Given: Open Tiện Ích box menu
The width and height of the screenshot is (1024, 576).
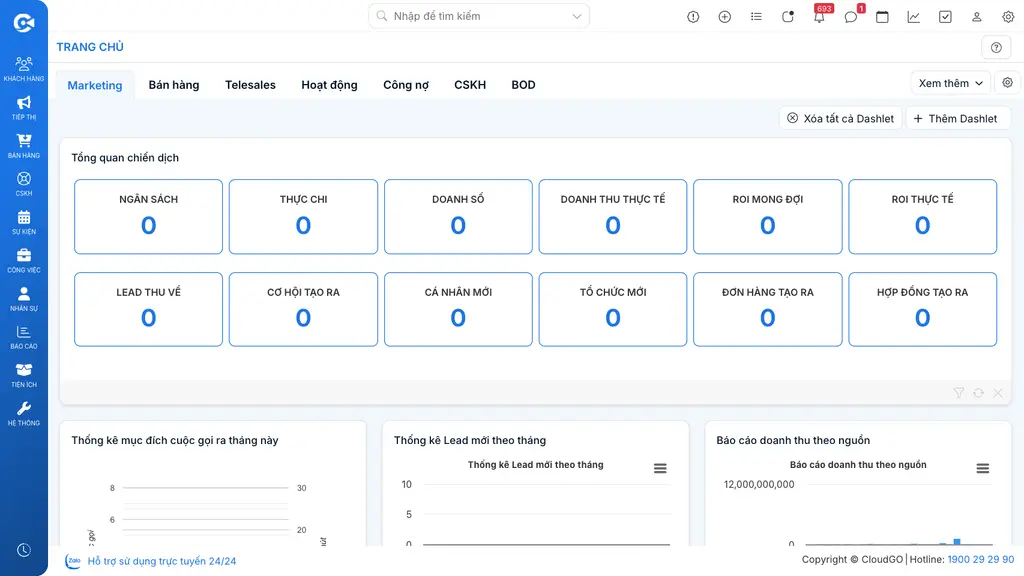Looking at the screenshot, I should 24,375.
